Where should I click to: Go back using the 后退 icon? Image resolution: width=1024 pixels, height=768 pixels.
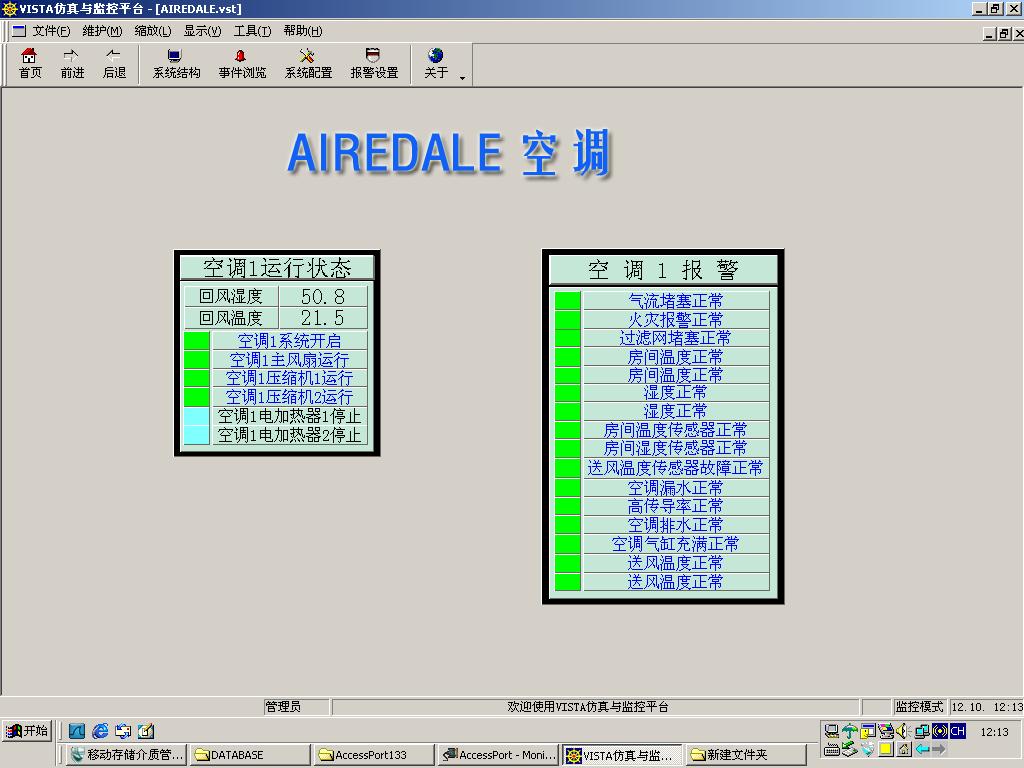[x=114, y=63]
